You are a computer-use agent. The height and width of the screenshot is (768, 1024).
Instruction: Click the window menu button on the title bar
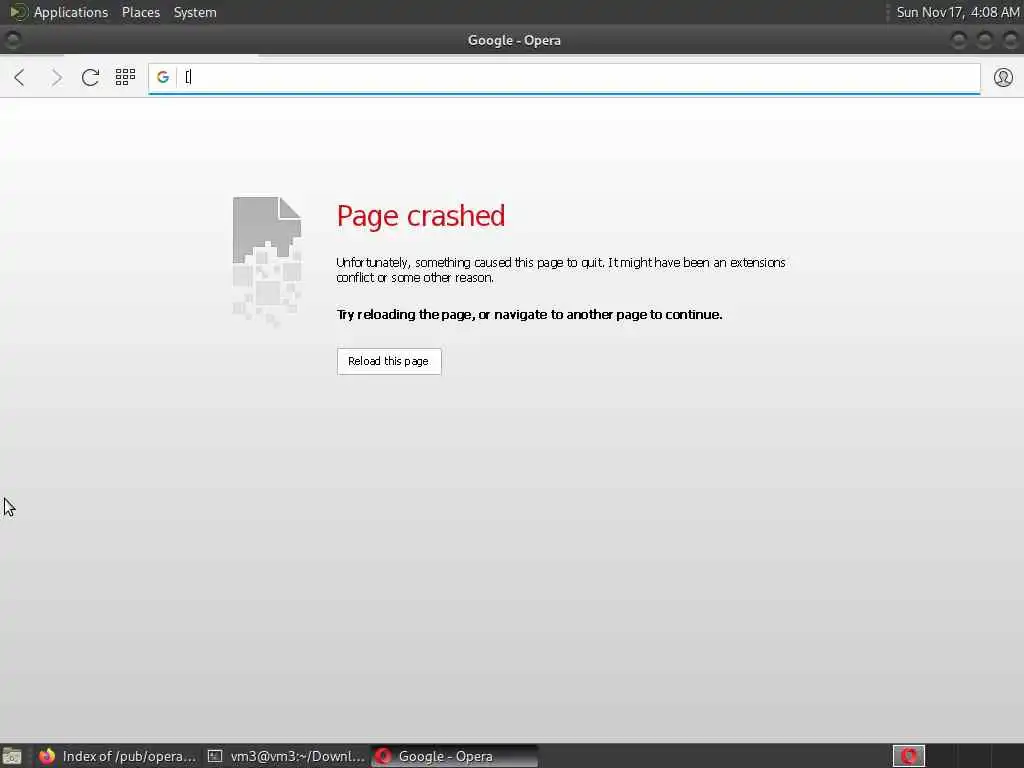[x=12, y=40]
